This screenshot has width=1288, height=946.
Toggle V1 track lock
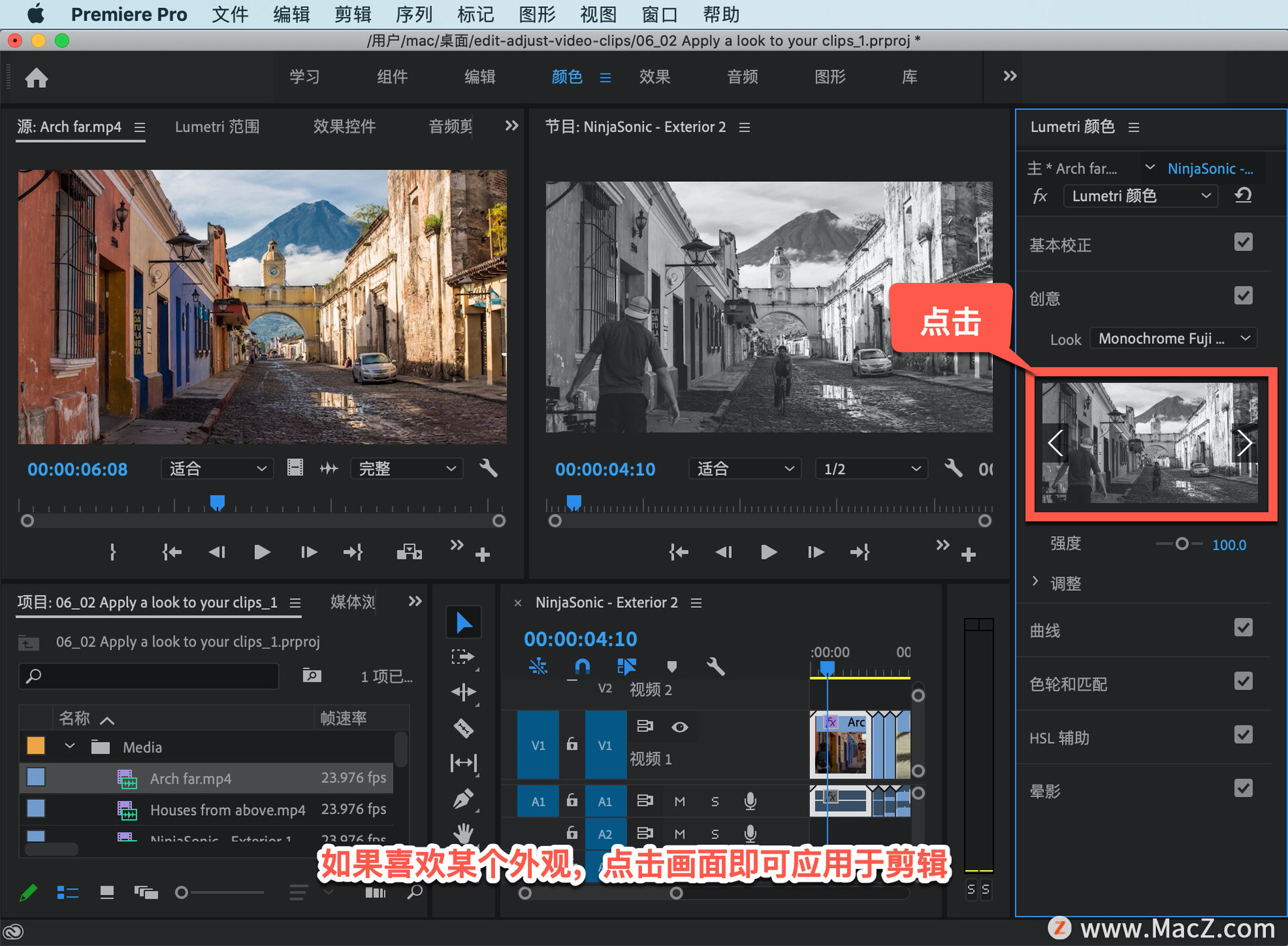(x=572, y=744)
